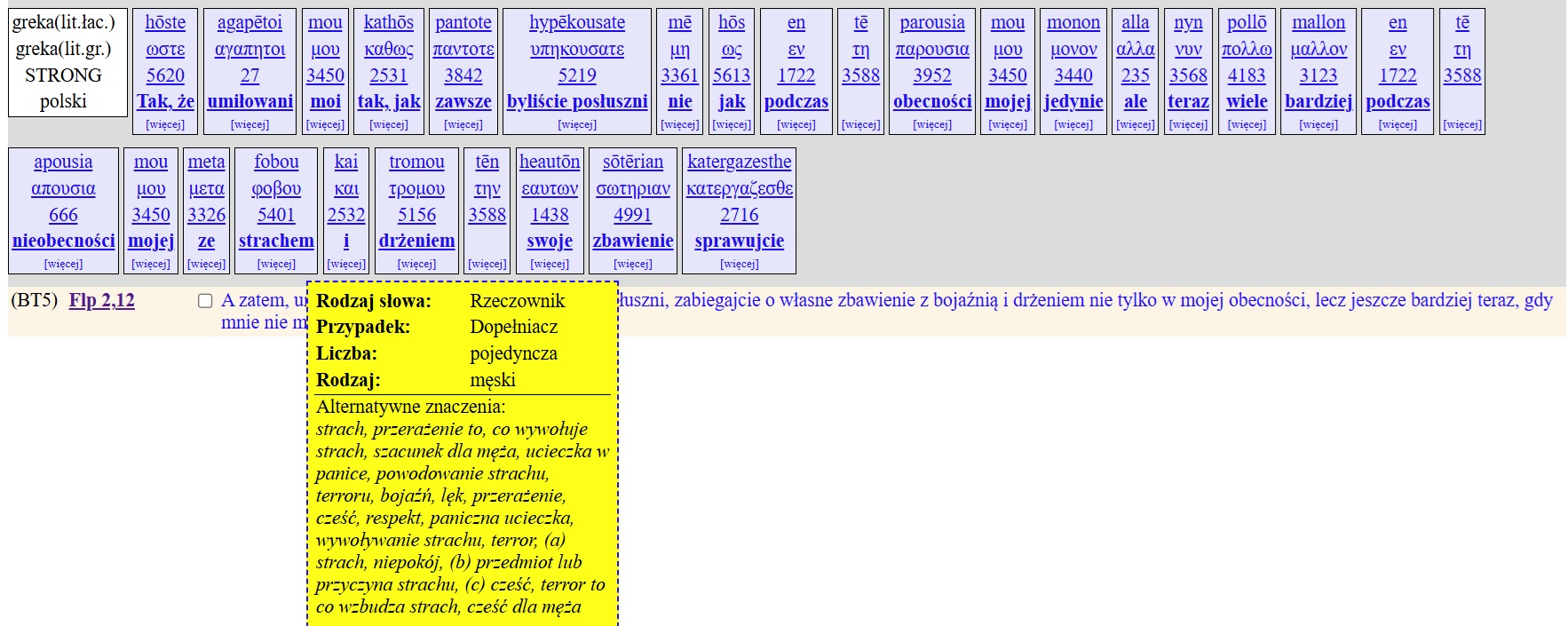The width and height of the screenshot is (1568, 626).
Task: Click the Greek transliteration link hōste
Action: [x=165, y=22]
